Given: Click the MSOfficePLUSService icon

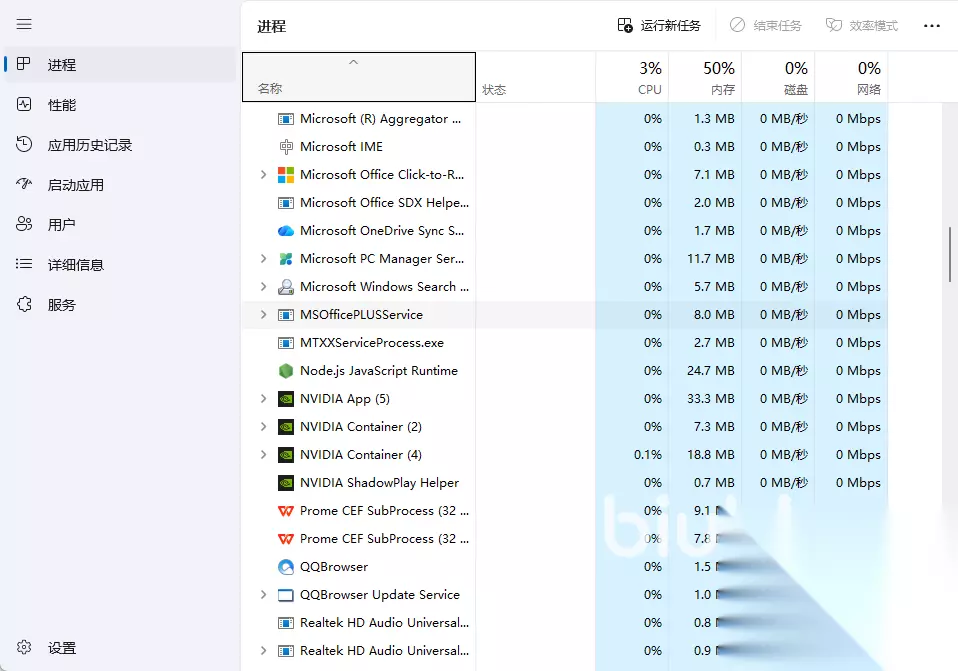Looking at the screenshot, I should click(285, 315).
